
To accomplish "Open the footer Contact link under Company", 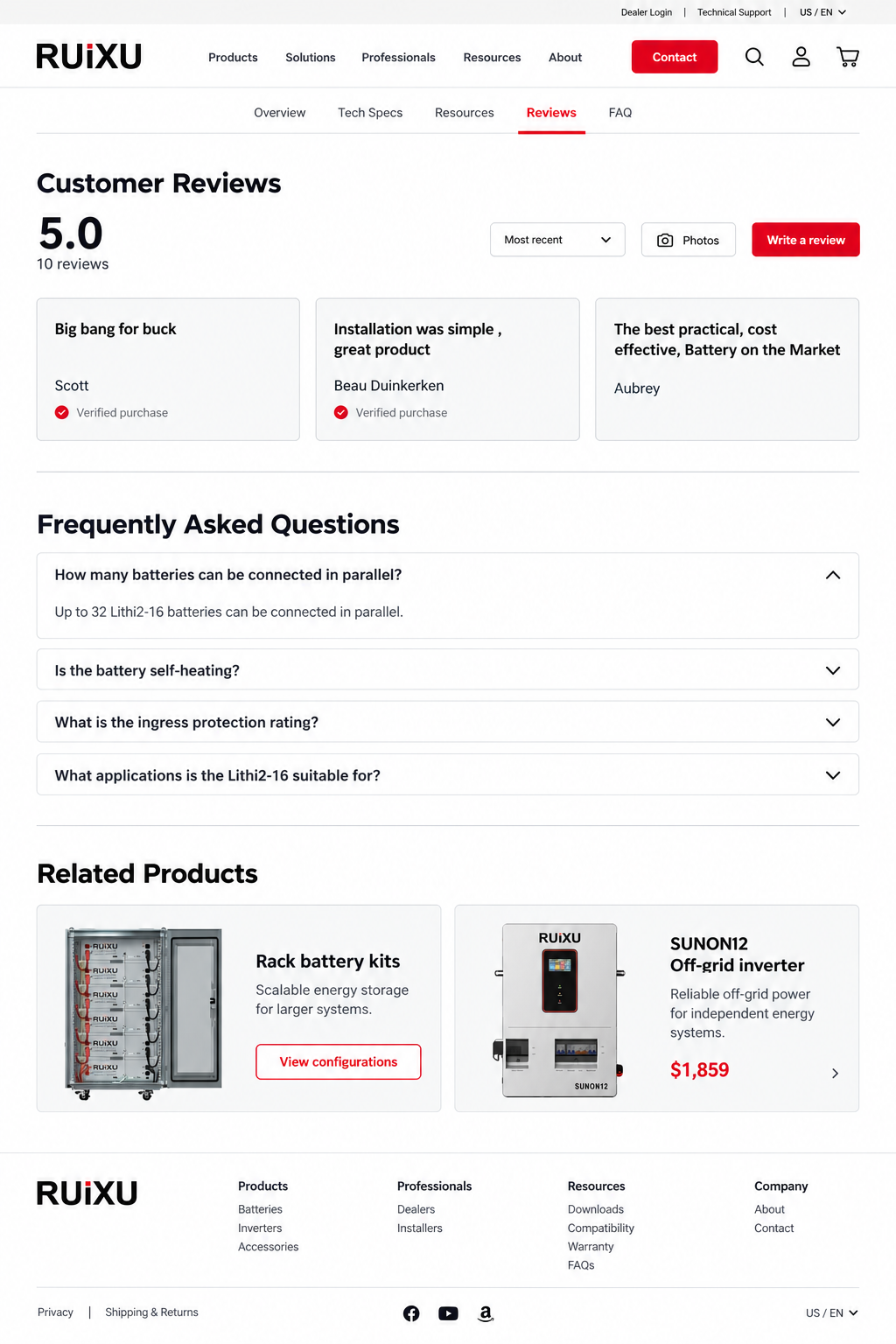I will pos(774,1228).
